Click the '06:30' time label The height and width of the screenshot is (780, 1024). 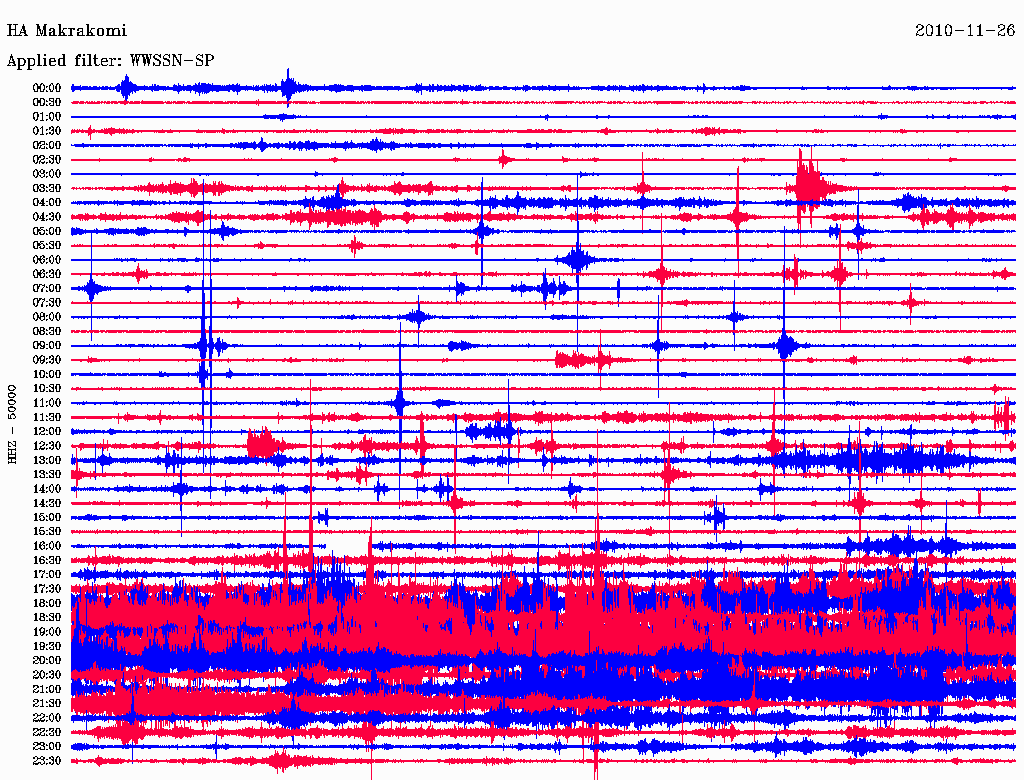47,274
